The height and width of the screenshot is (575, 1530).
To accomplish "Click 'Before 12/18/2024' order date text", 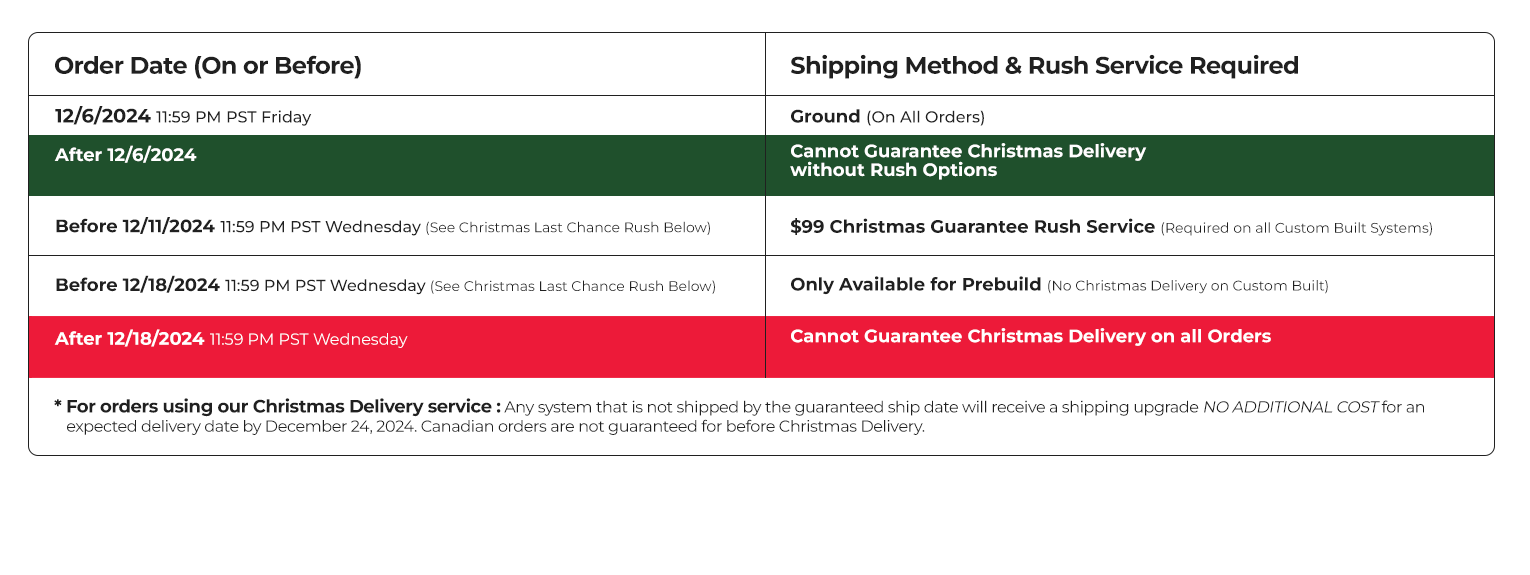I will point(137,286).
